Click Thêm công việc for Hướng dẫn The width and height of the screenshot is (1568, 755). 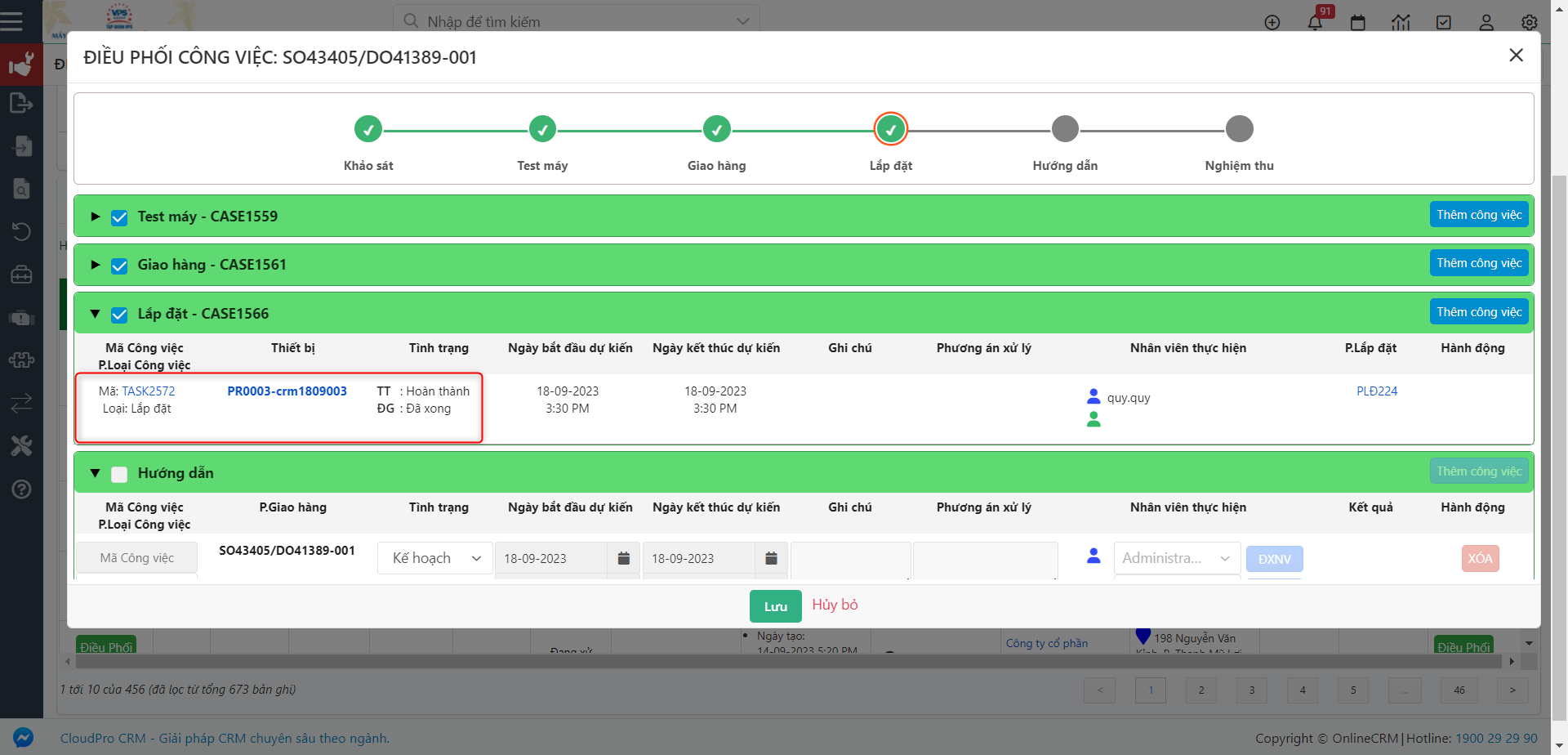[1479, 471]
